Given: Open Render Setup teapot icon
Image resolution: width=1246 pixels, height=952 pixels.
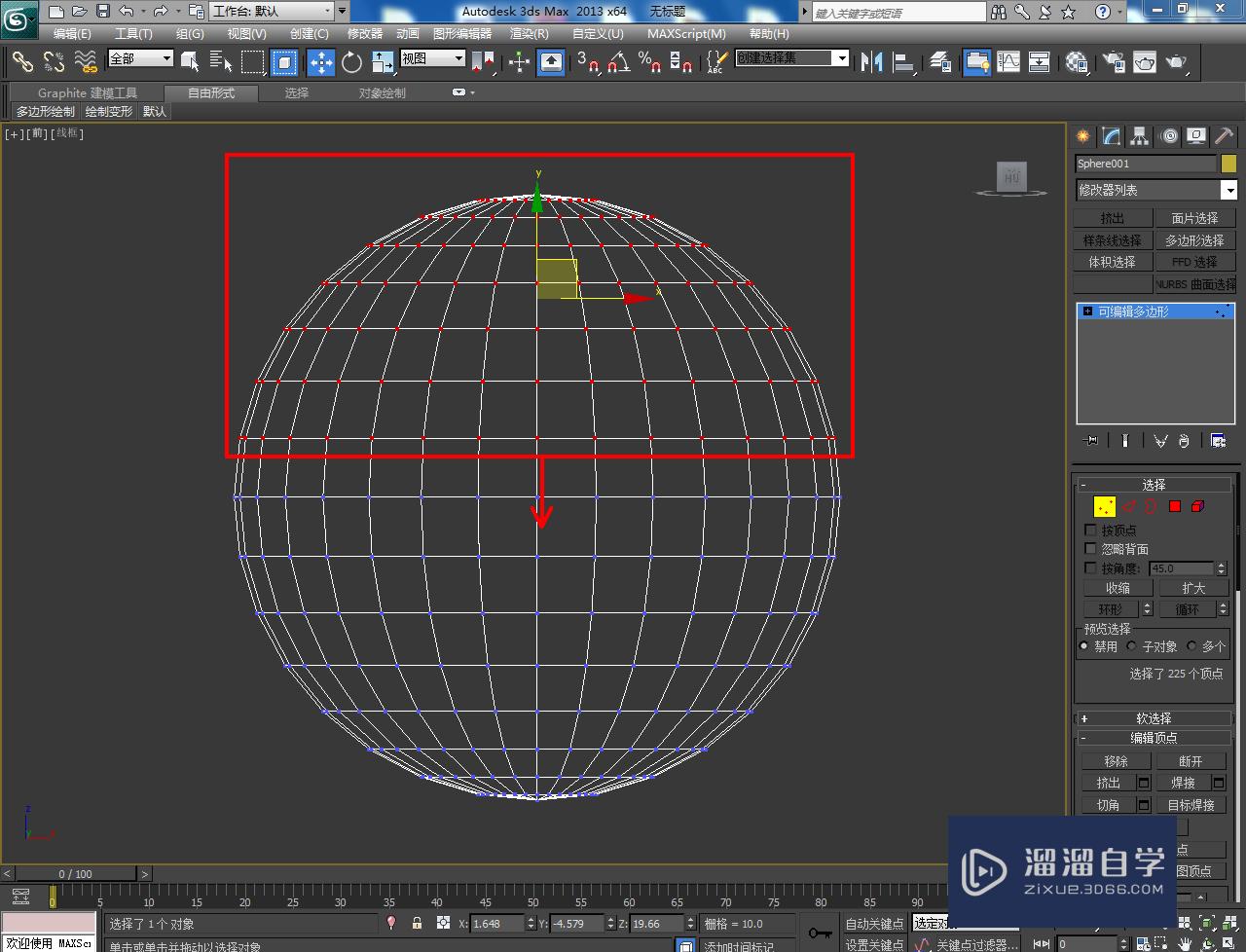Looking at the screenshot, I should pos(1113,62).
